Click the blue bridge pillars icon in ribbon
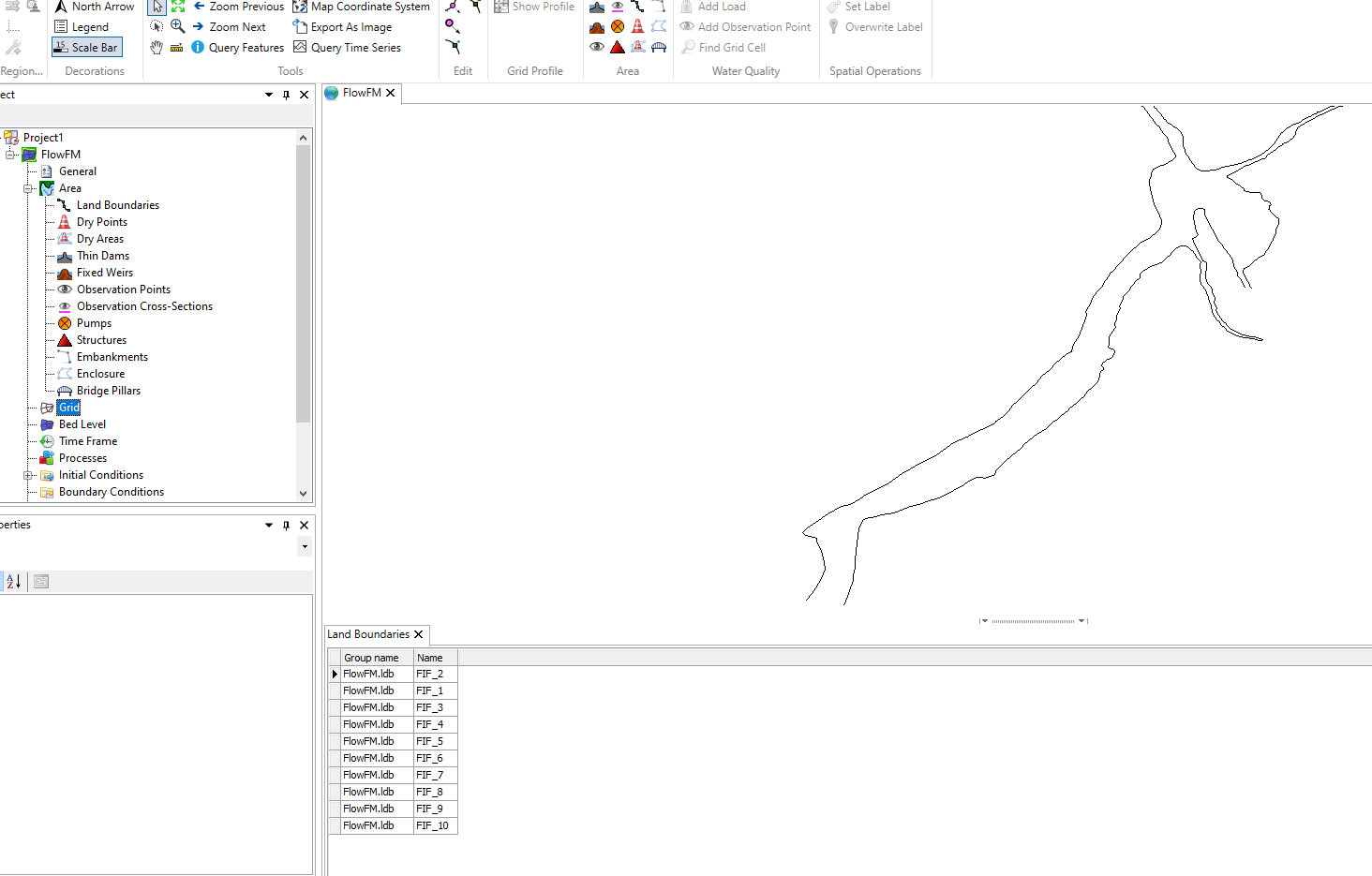Image resolution: width=1372 pixels, height=876 pixels. pyautogui.click(x=659, y=48)
